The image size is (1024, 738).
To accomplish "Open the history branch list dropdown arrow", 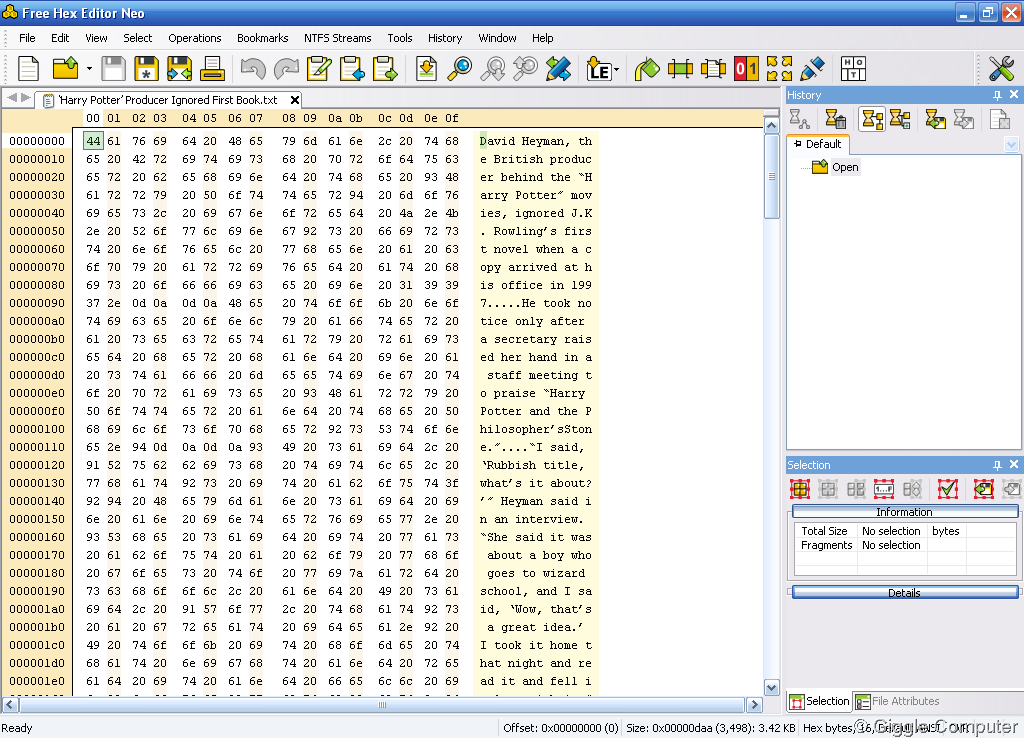I will click(x=1011, y=144).
